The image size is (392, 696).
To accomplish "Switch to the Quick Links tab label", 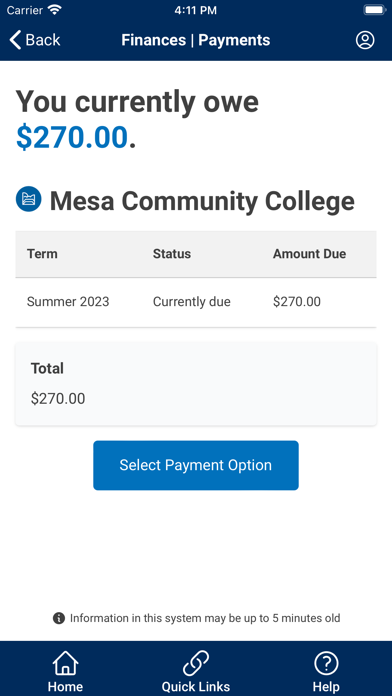I will tap(196, 687).
